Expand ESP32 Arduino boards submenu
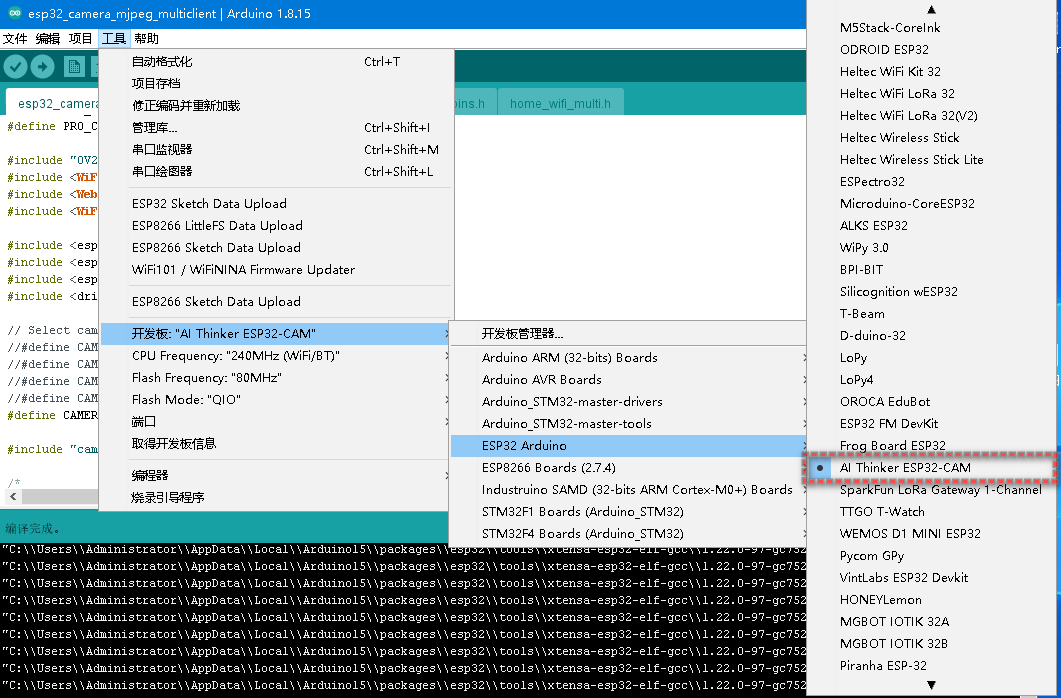This screenshot has width=1061, height=698. (629, 446)
